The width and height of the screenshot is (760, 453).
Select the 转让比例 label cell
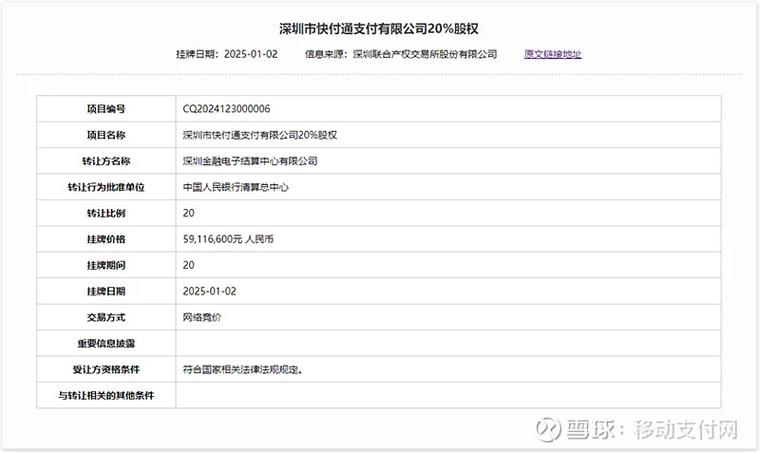pos(106,213)
